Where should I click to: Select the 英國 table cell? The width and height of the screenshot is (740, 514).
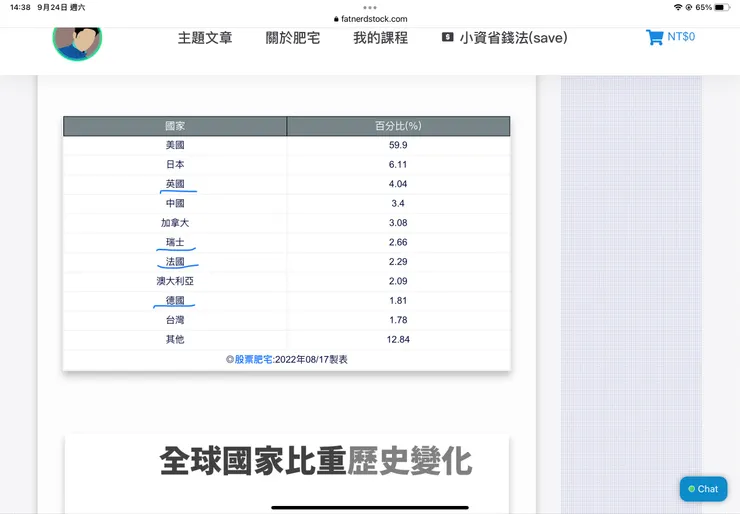tap(175, 184)
